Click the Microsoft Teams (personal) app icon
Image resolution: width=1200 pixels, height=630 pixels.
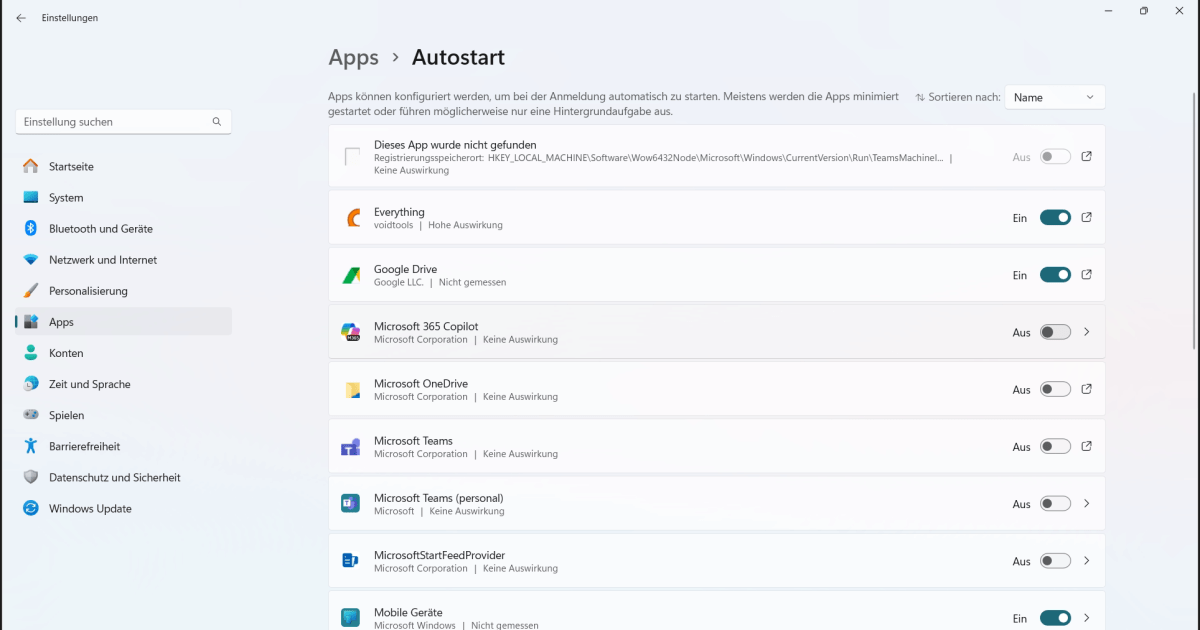[352, 504]
